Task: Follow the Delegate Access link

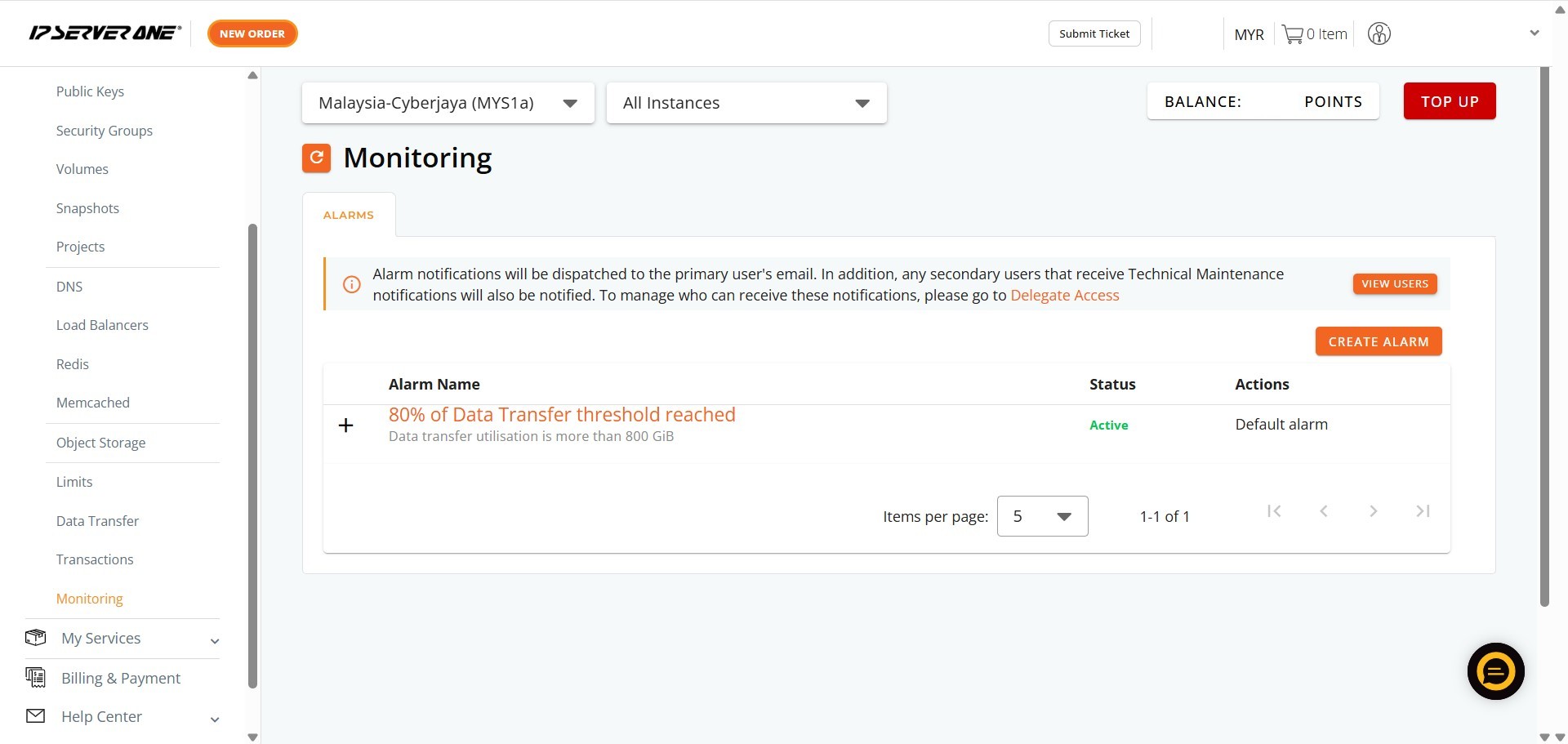Action: (x=1064, y=296)
